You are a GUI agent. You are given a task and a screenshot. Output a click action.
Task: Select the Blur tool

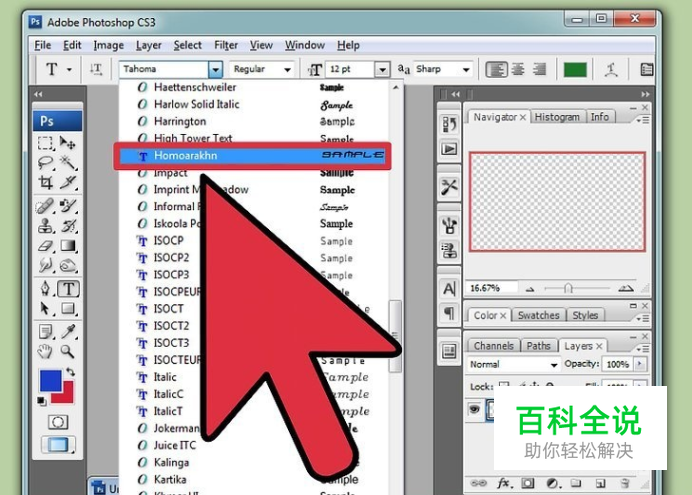coord(45,265)
